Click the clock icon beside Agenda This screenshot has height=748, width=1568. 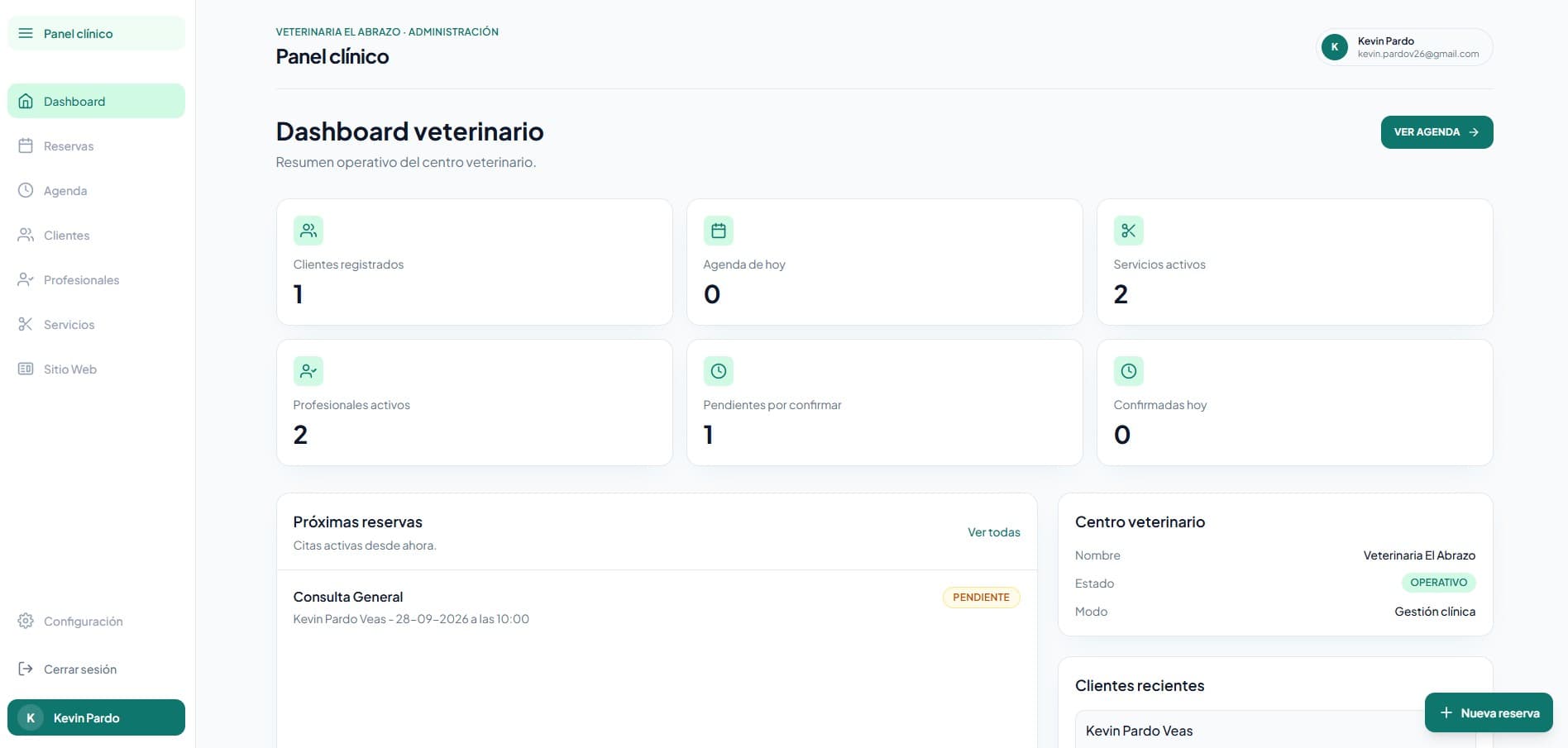pos(26,190)
